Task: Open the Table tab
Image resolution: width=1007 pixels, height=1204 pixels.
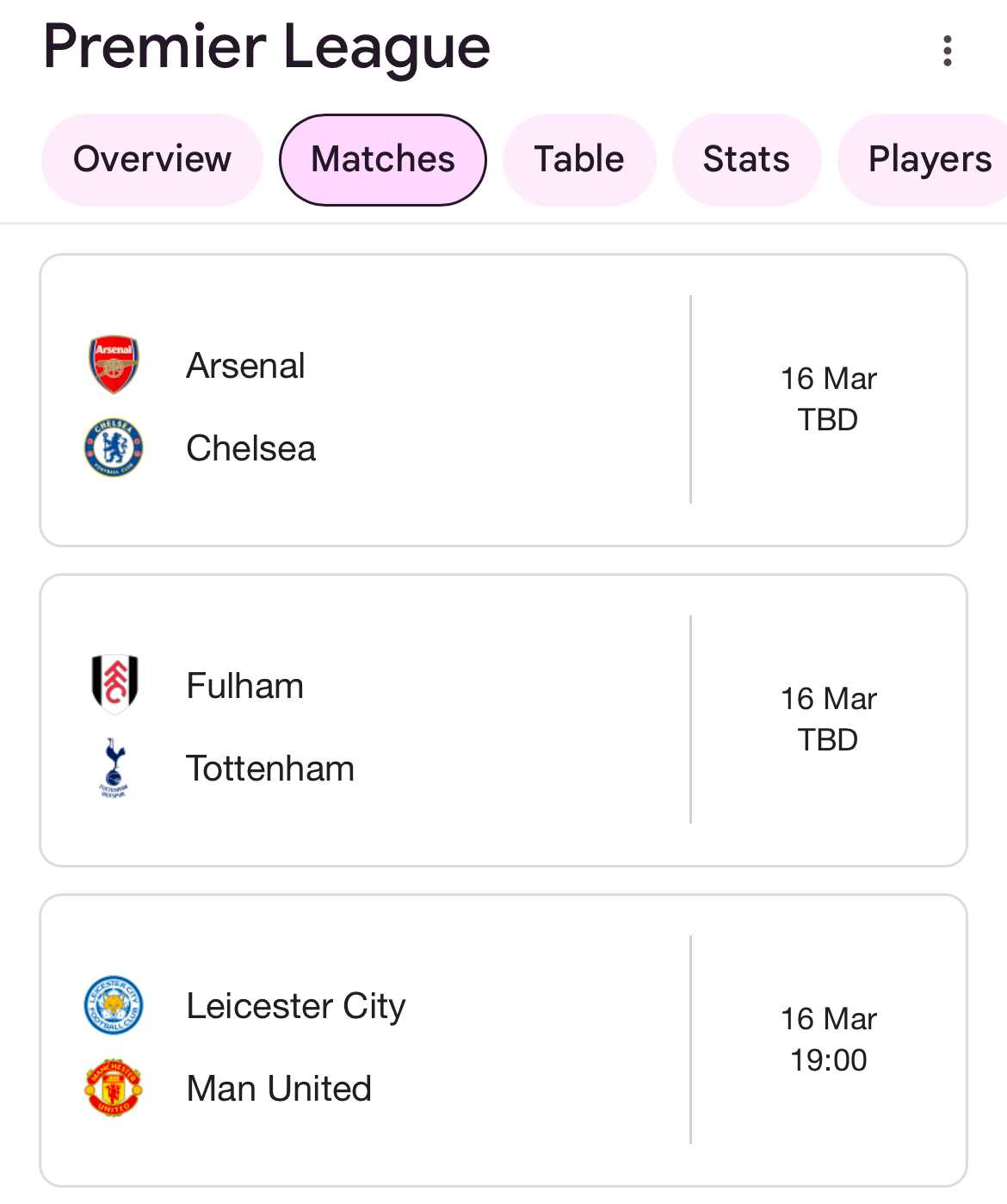Action: pos(579,160)
